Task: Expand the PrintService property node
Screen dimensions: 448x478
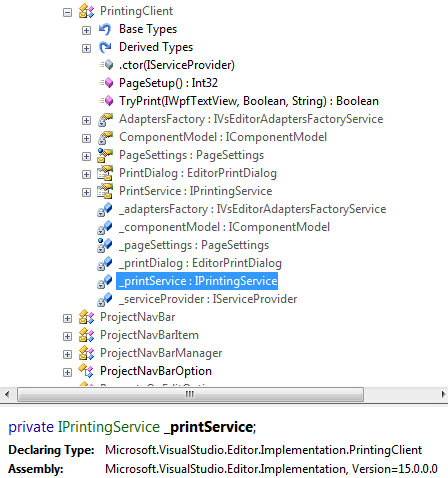Action: [x=86, y=193]
